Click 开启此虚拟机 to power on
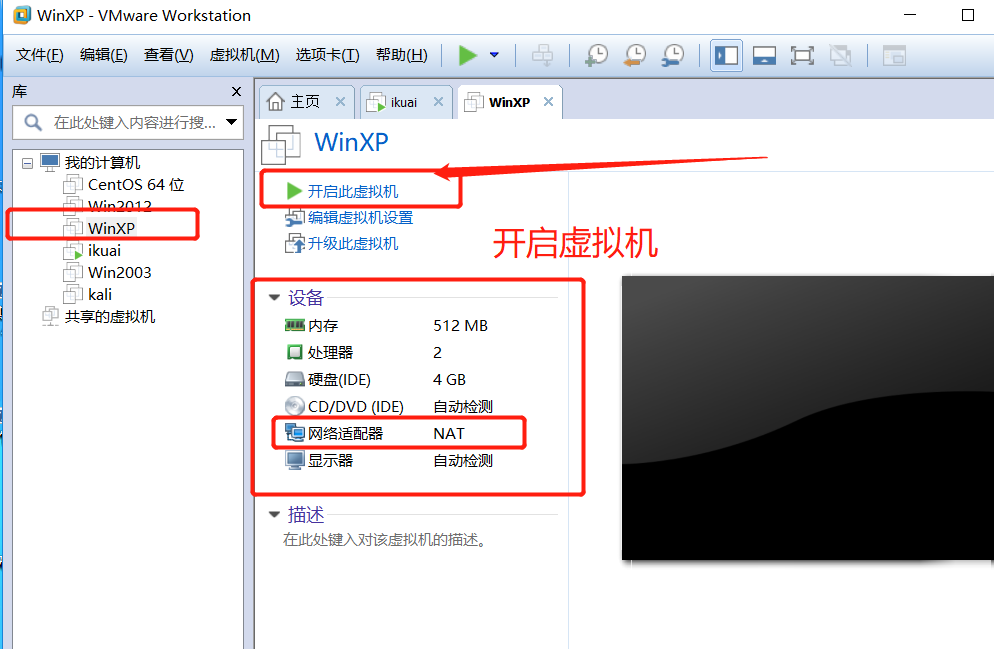 pyautogui.click(x=352, y=191)
